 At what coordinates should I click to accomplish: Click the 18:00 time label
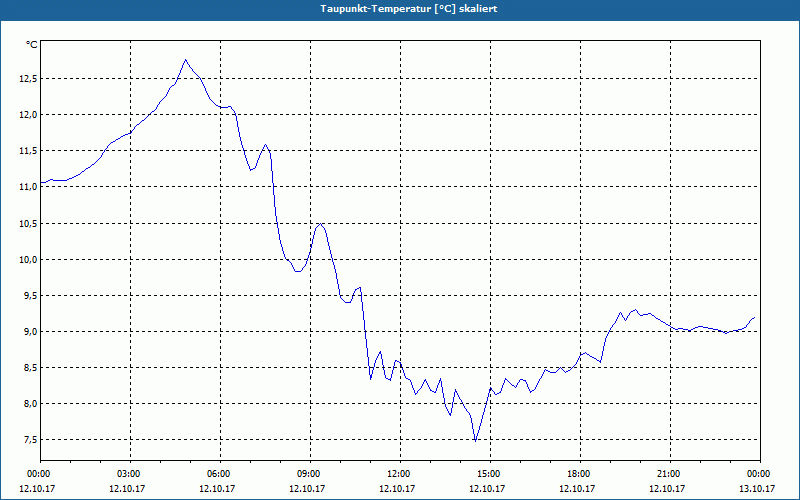pos(580,474)
